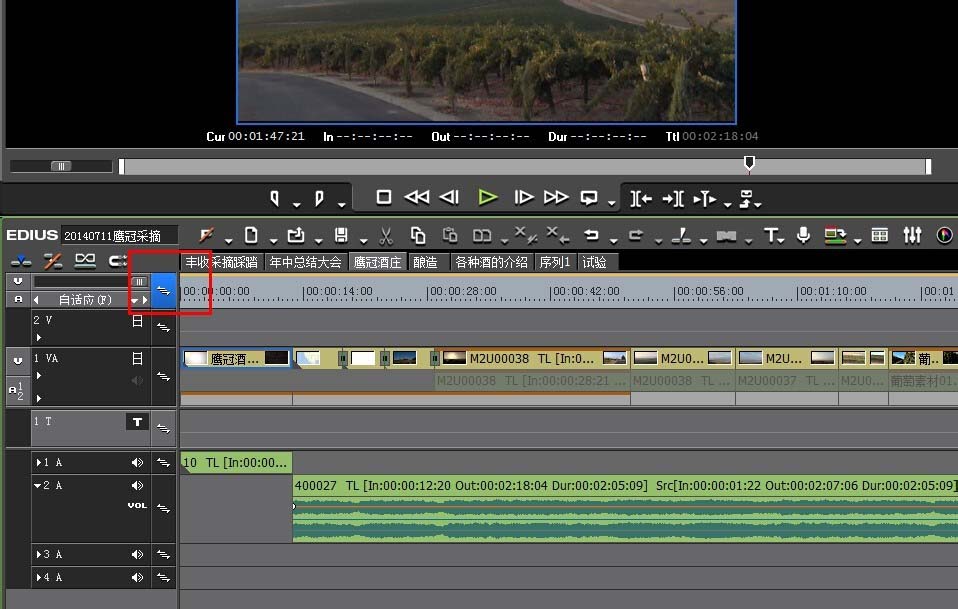
Task: Click the scissors cut icon in toolbar
Action: tap(387, 235)
